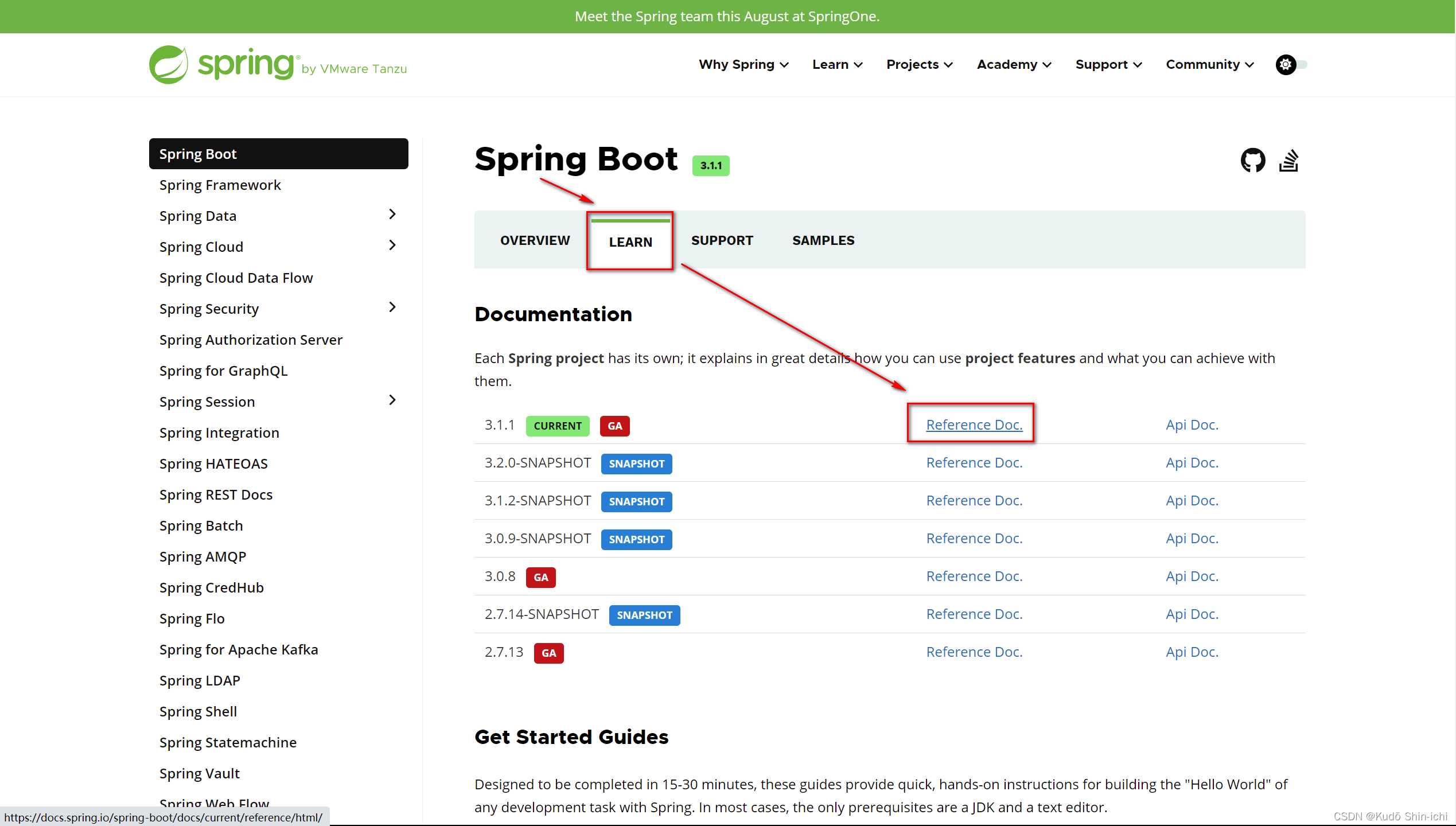Open Spring for Apache Kafka sidebar item
The width and height of the screenshot is (1456, 826).
pyautogui.click(x=239, y=649)
